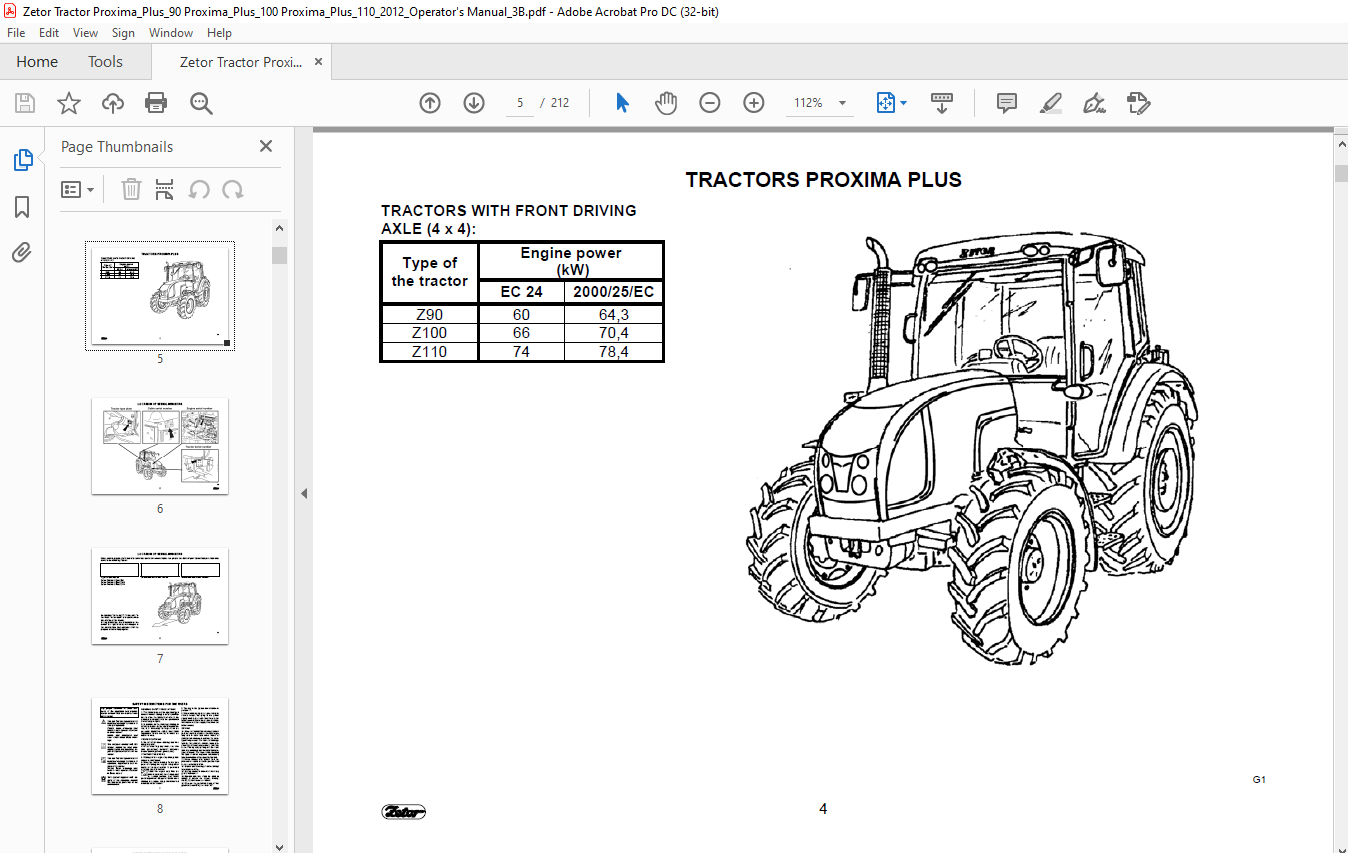The image size is (1348, 853).
Task: Click the page number input field
Action: coord(520,103)
